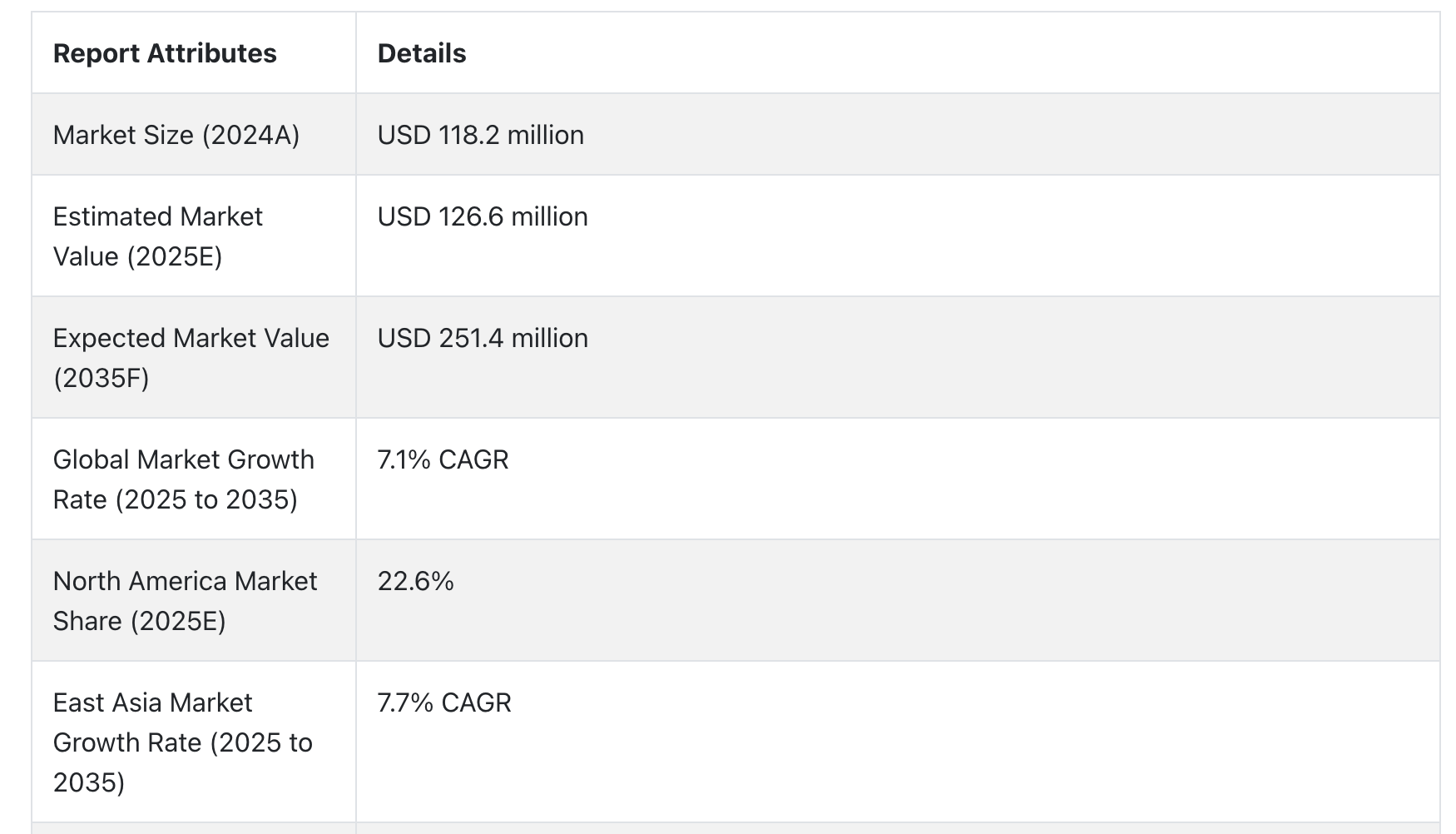Select Global Market Growth Rate label
This screenshot has width=1456, height=834.
[x=184, y=479]
